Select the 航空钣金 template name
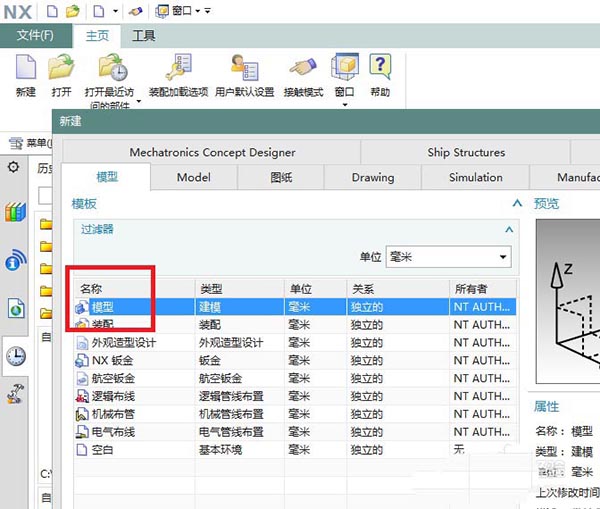Screen dimensions: 600x509 coord(113,378)
